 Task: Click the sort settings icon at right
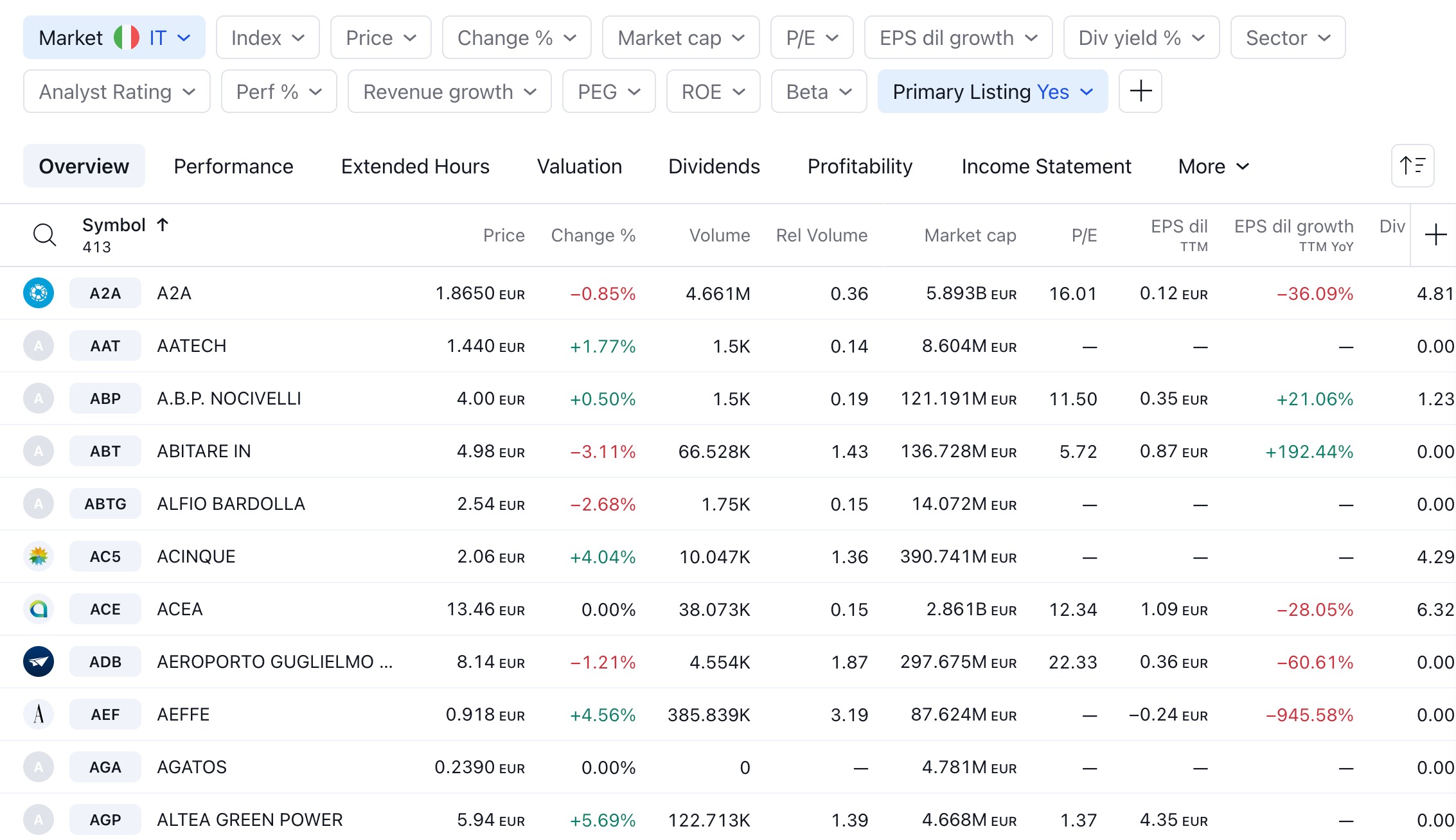1412,166
